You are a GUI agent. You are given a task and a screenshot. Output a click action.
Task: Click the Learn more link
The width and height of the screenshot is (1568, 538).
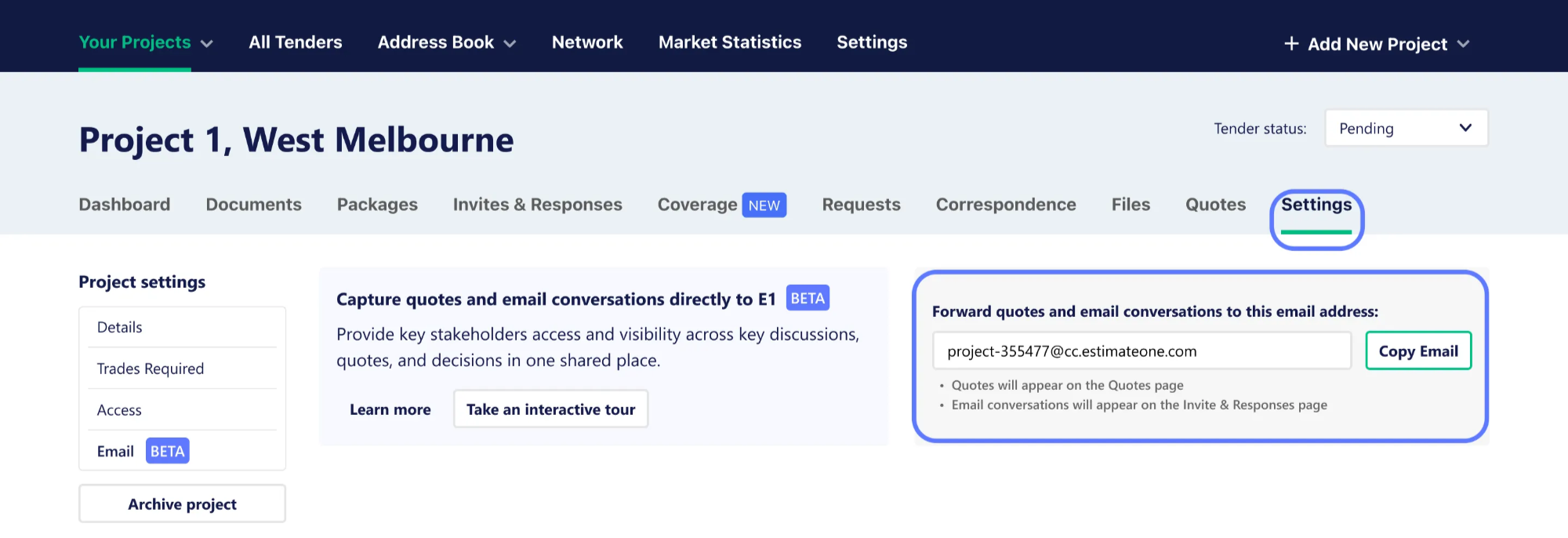tap(390, 409)
